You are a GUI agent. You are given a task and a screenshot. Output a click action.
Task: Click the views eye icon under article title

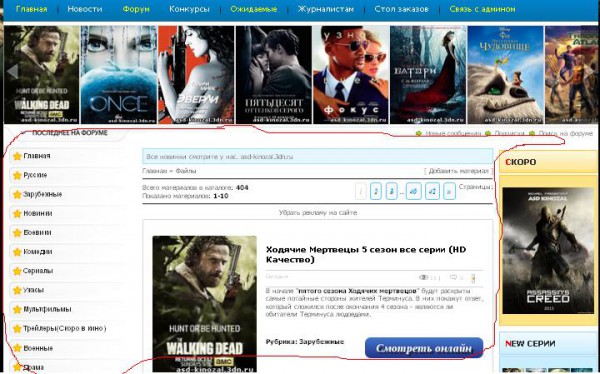[x=423, y=277]
